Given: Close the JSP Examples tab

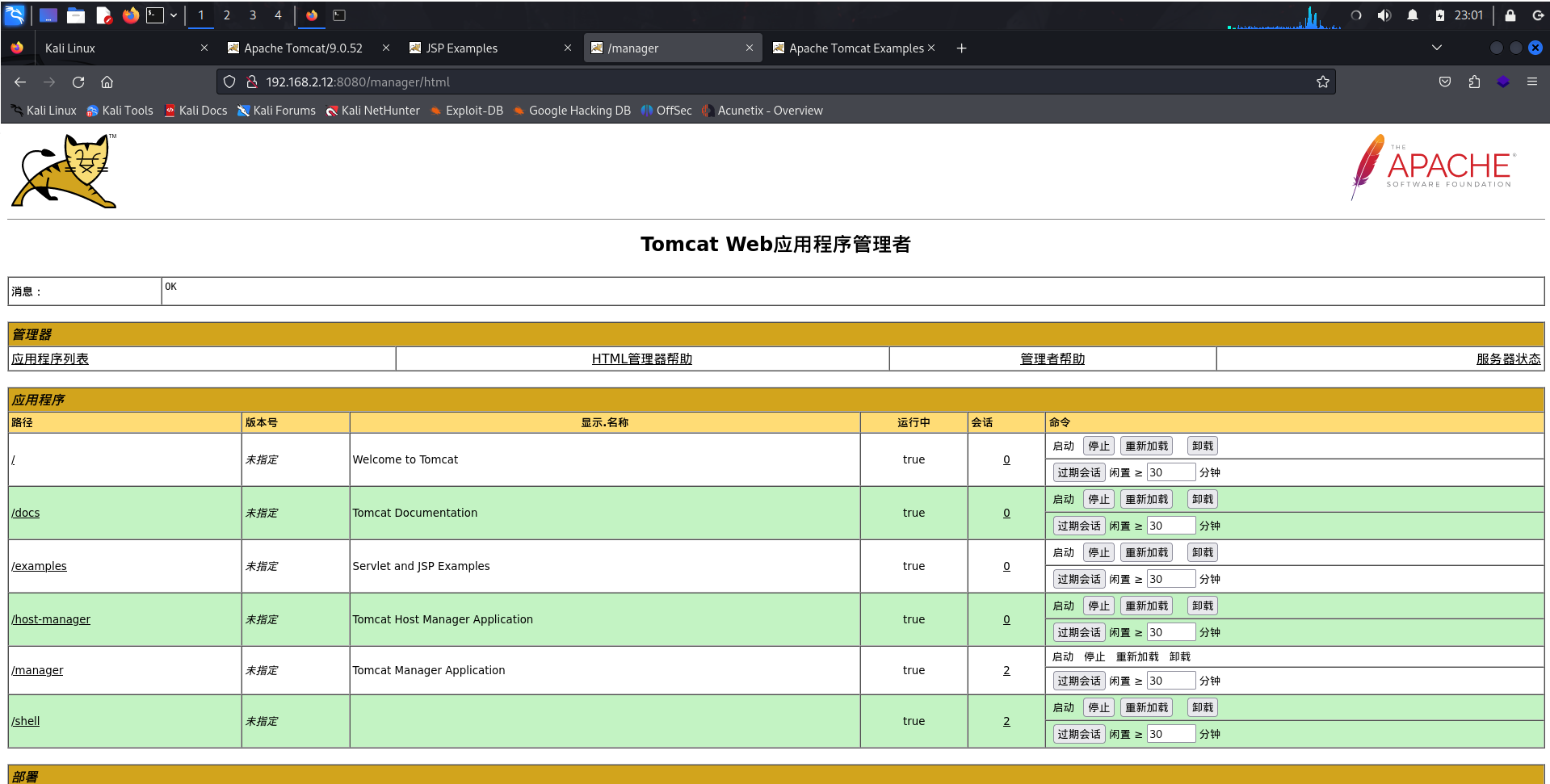Looking at the screenshot, I should (568, 48).
